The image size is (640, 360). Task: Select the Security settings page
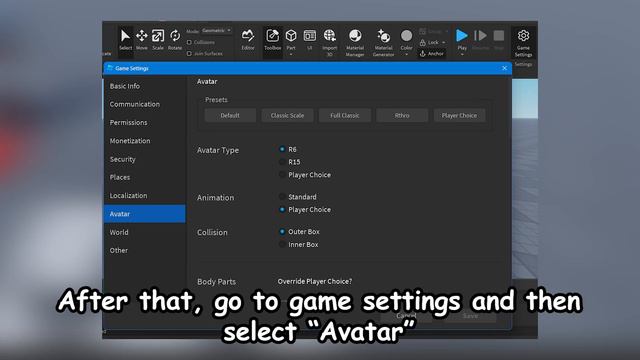coord(144,159)
